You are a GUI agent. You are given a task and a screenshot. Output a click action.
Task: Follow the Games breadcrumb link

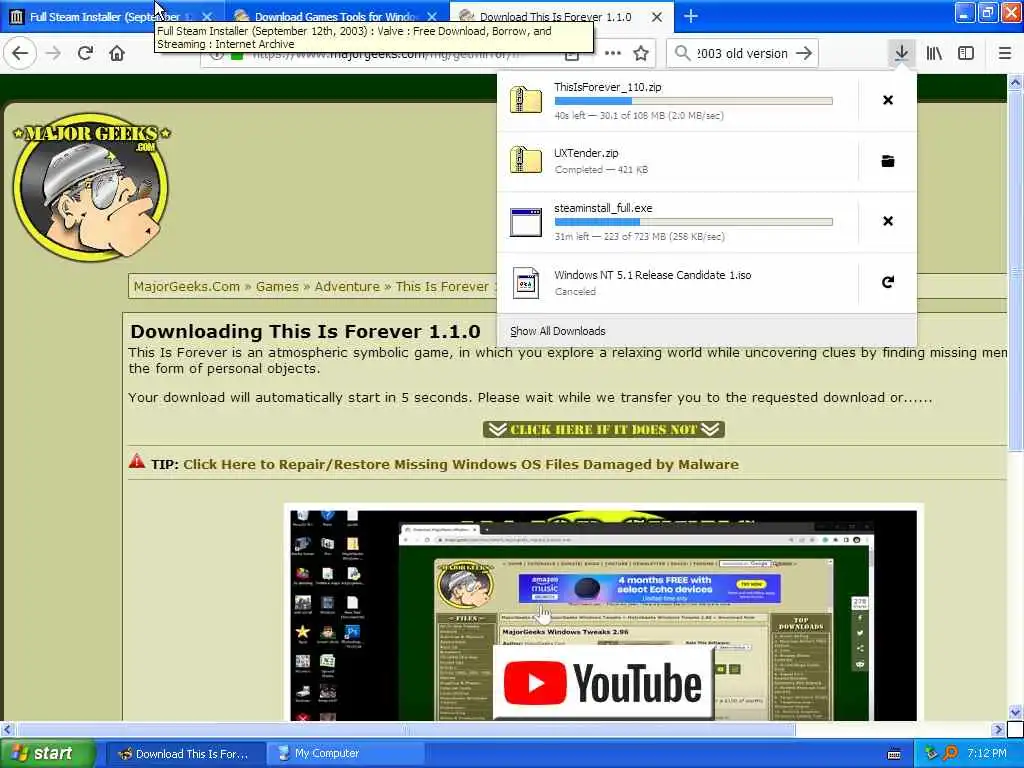[277, 286]
